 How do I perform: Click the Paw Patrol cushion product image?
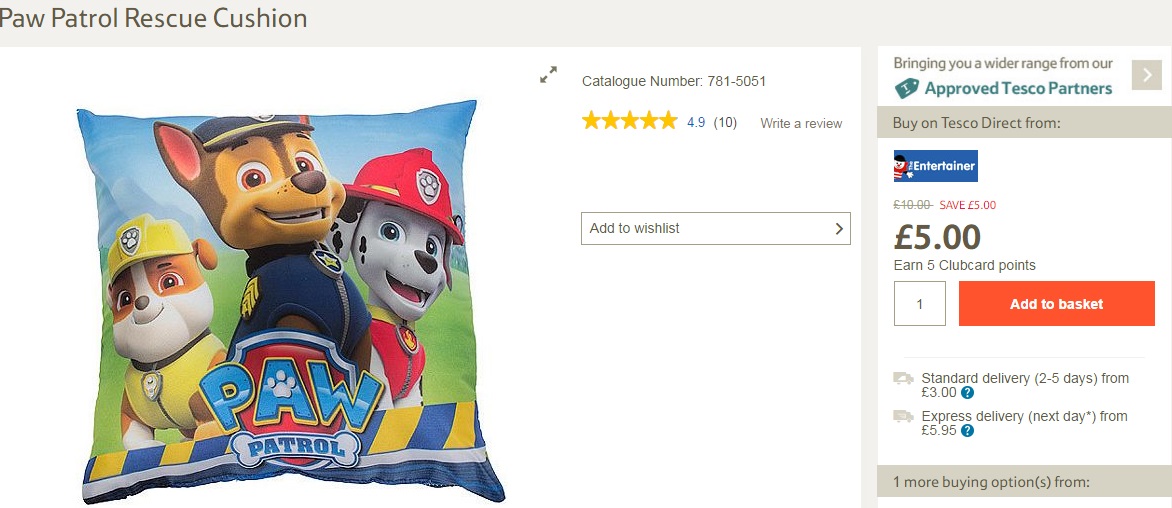pyautogui.click(x=290, y=300)
